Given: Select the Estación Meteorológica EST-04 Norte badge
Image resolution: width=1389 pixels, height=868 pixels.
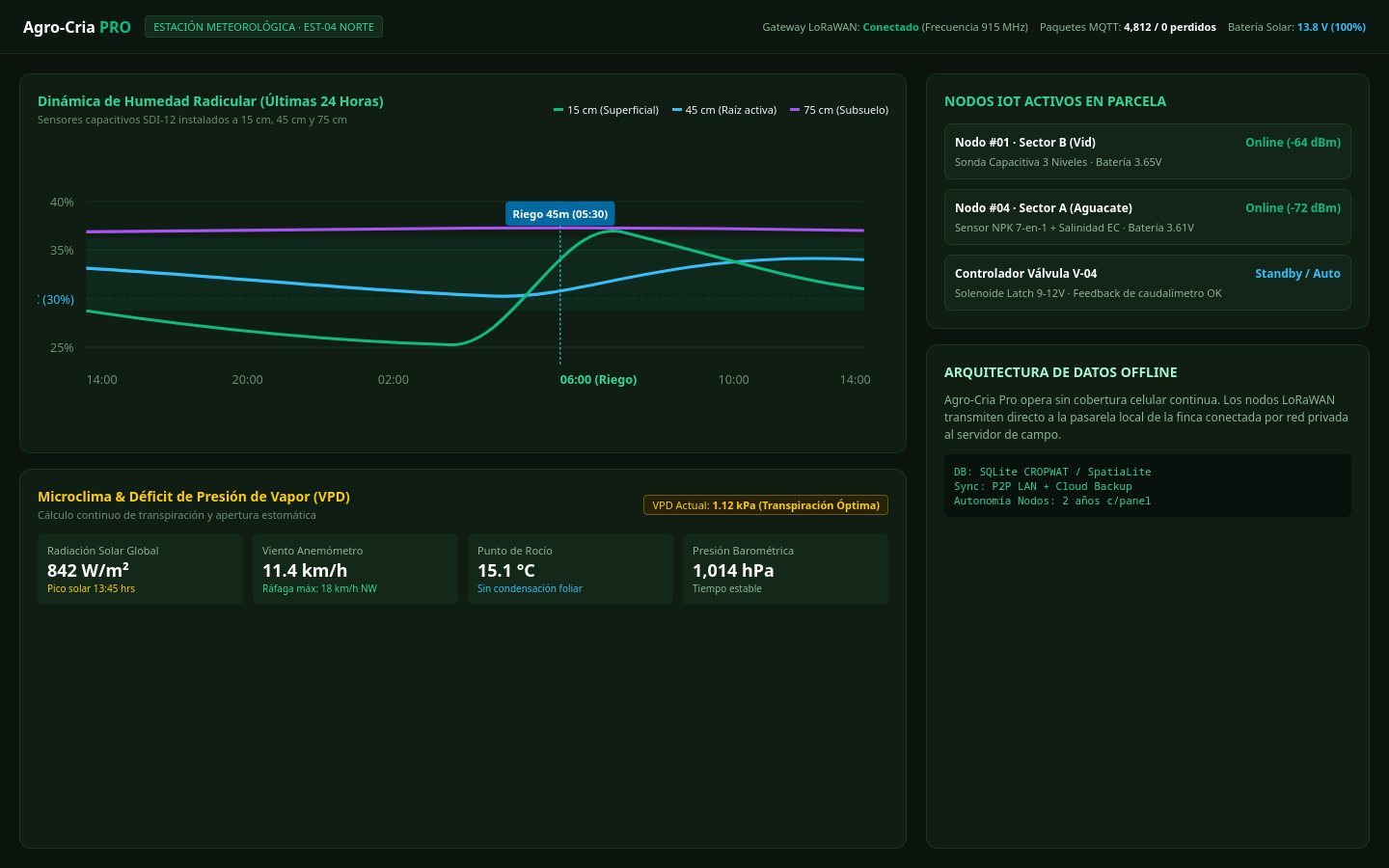Looking at the screenshot, I should (x=263, y=27).
